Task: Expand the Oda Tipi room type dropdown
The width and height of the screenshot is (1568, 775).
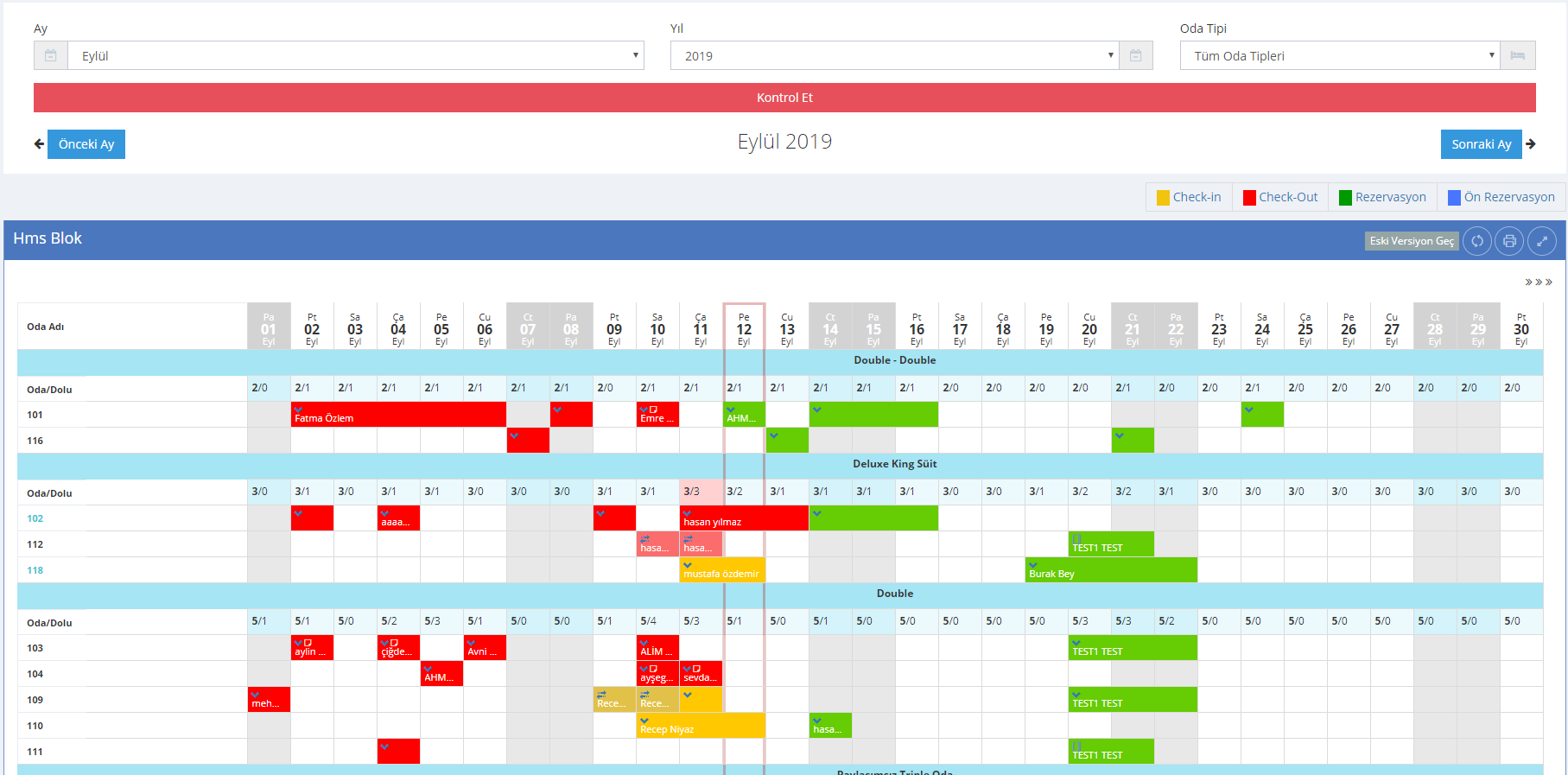Action: pos(1339,56)
